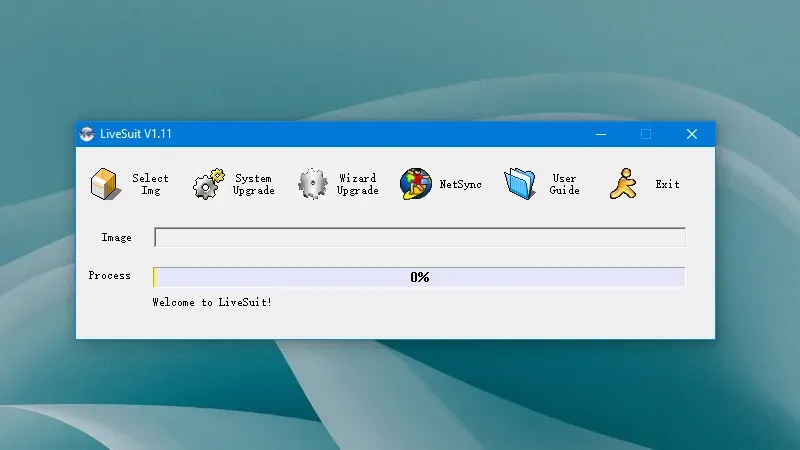Click the "Exit" label

[667, 184]
